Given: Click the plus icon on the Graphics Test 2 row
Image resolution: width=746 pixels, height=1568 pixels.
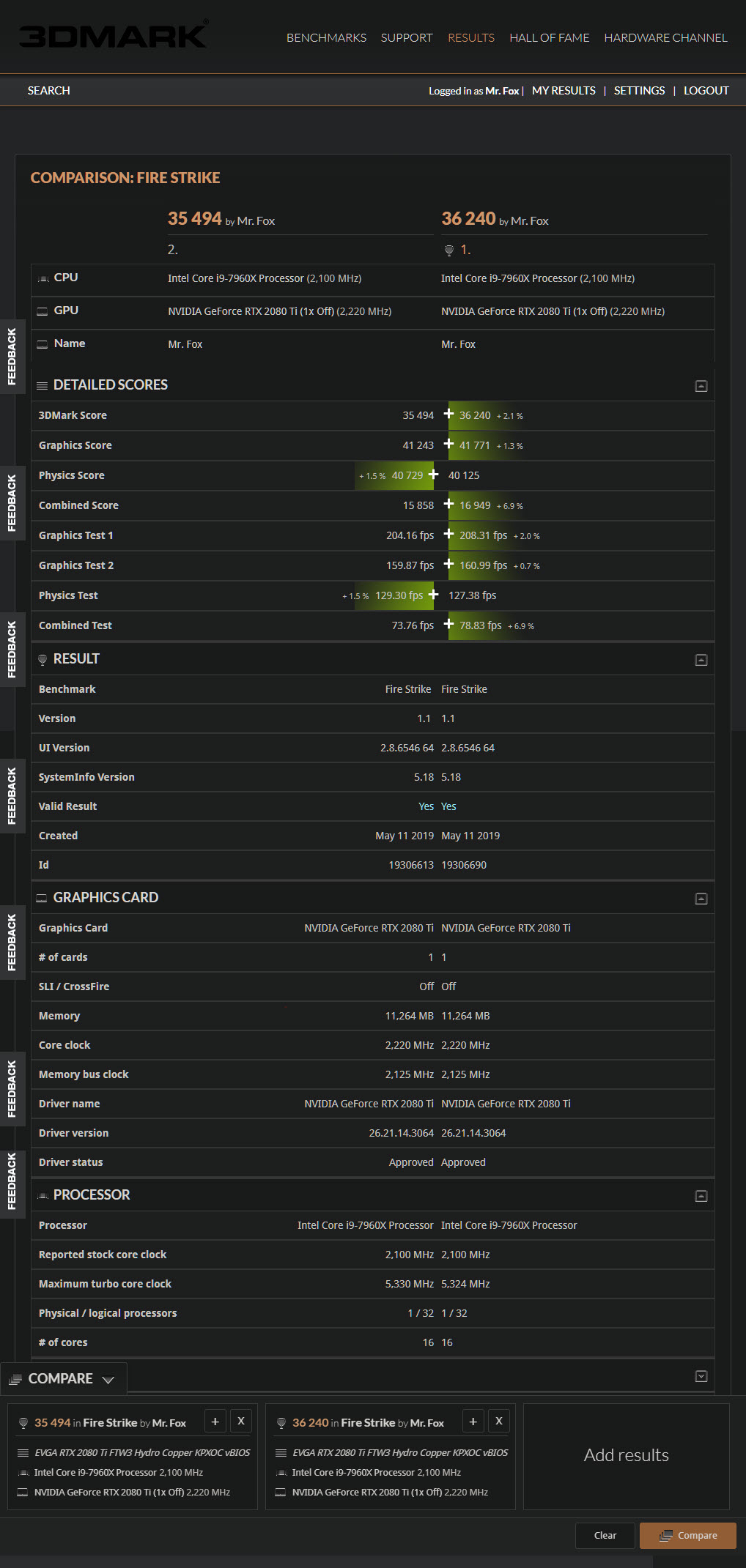Looking at the screenshot, I should (449, 564).
